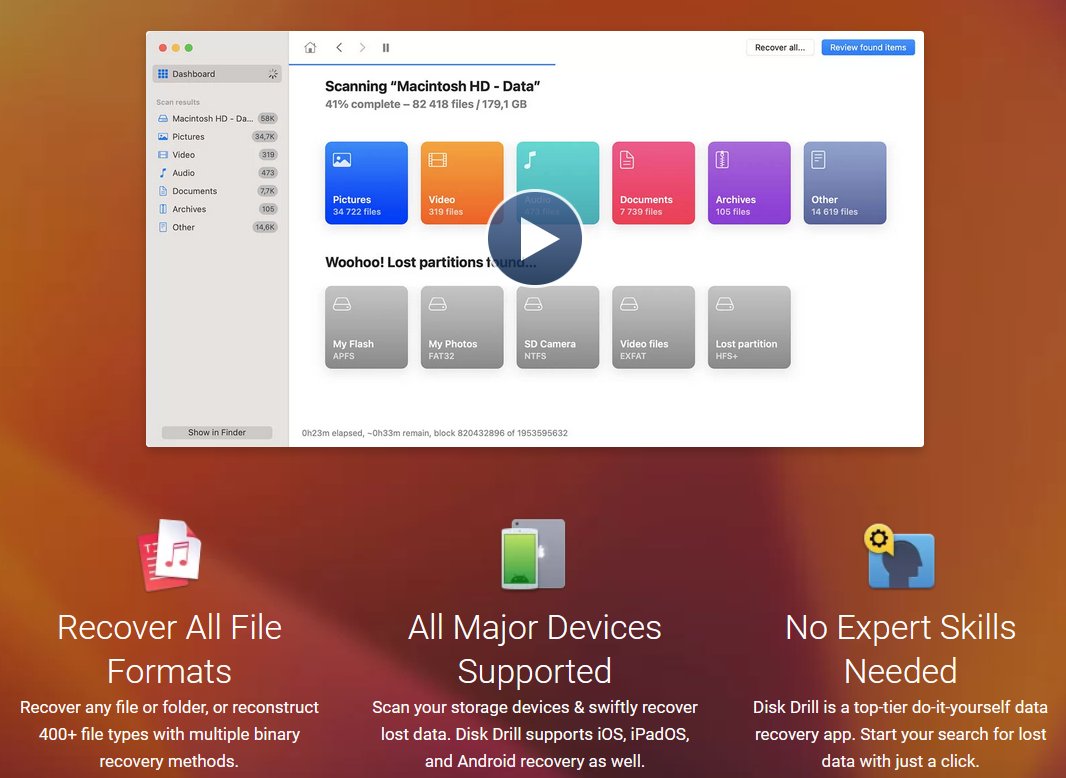Click the Other file icon in sidebar
Screen dimensions: 1066x778
(x=163, y=227)
